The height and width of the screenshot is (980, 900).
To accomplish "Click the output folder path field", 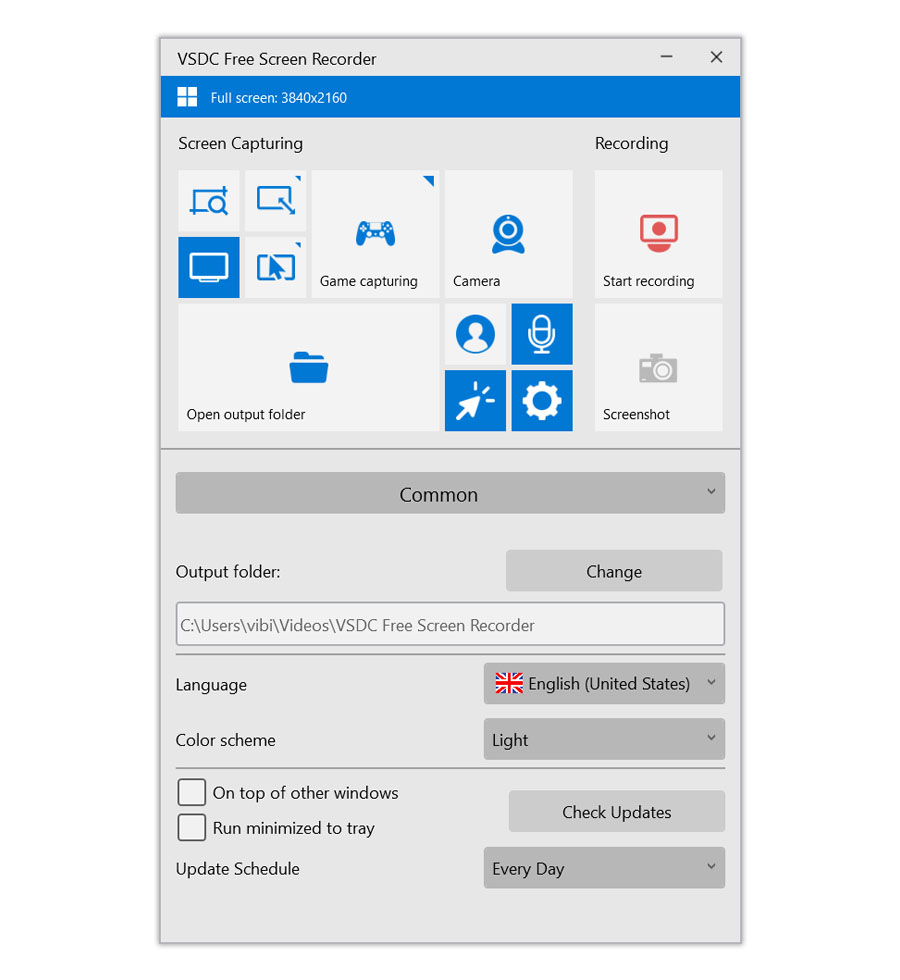I will pyautogui.click(x=450, y=624).
